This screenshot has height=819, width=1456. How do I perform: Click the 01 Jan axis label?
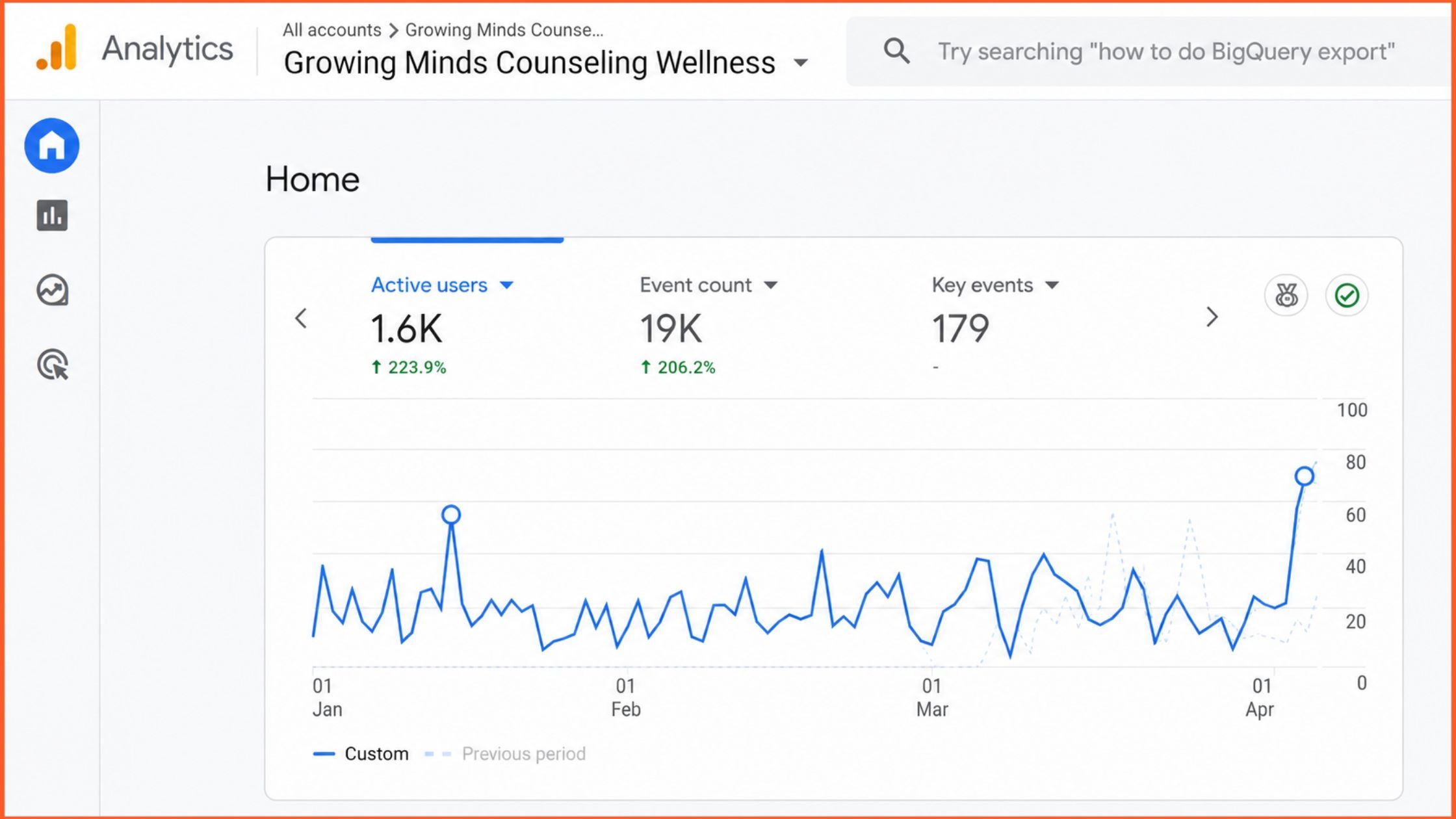327,697
